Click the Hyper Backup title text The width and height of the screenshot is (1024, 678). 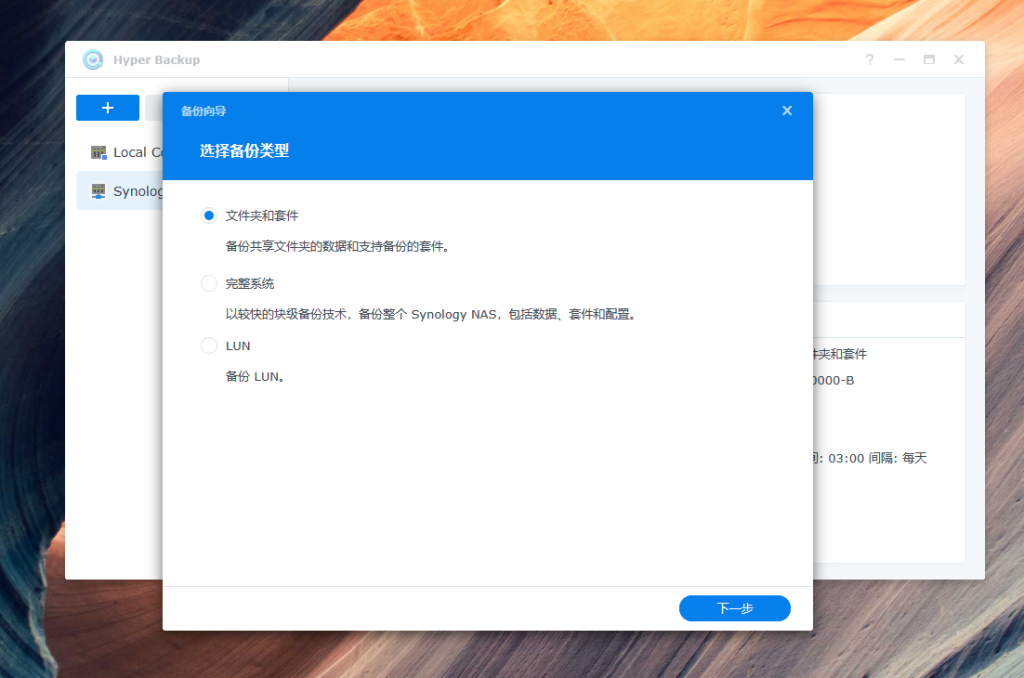point(157,59)
